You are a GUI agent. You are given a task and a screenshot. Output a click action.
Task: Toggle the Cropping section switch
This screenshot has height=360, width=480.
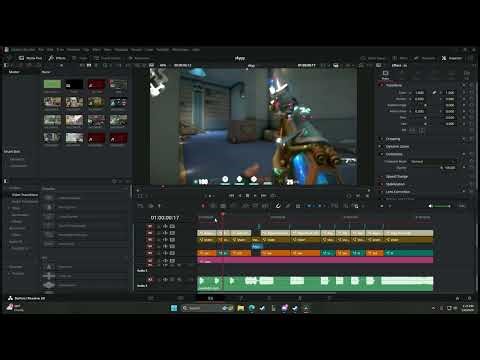click(382, 139)
